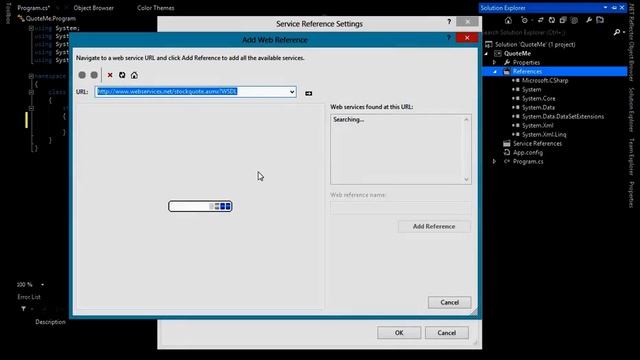Image resolution: width=640 pixels, height=360 pixels.
Task: Open the Error List panel tab
Action: (29, 297)
